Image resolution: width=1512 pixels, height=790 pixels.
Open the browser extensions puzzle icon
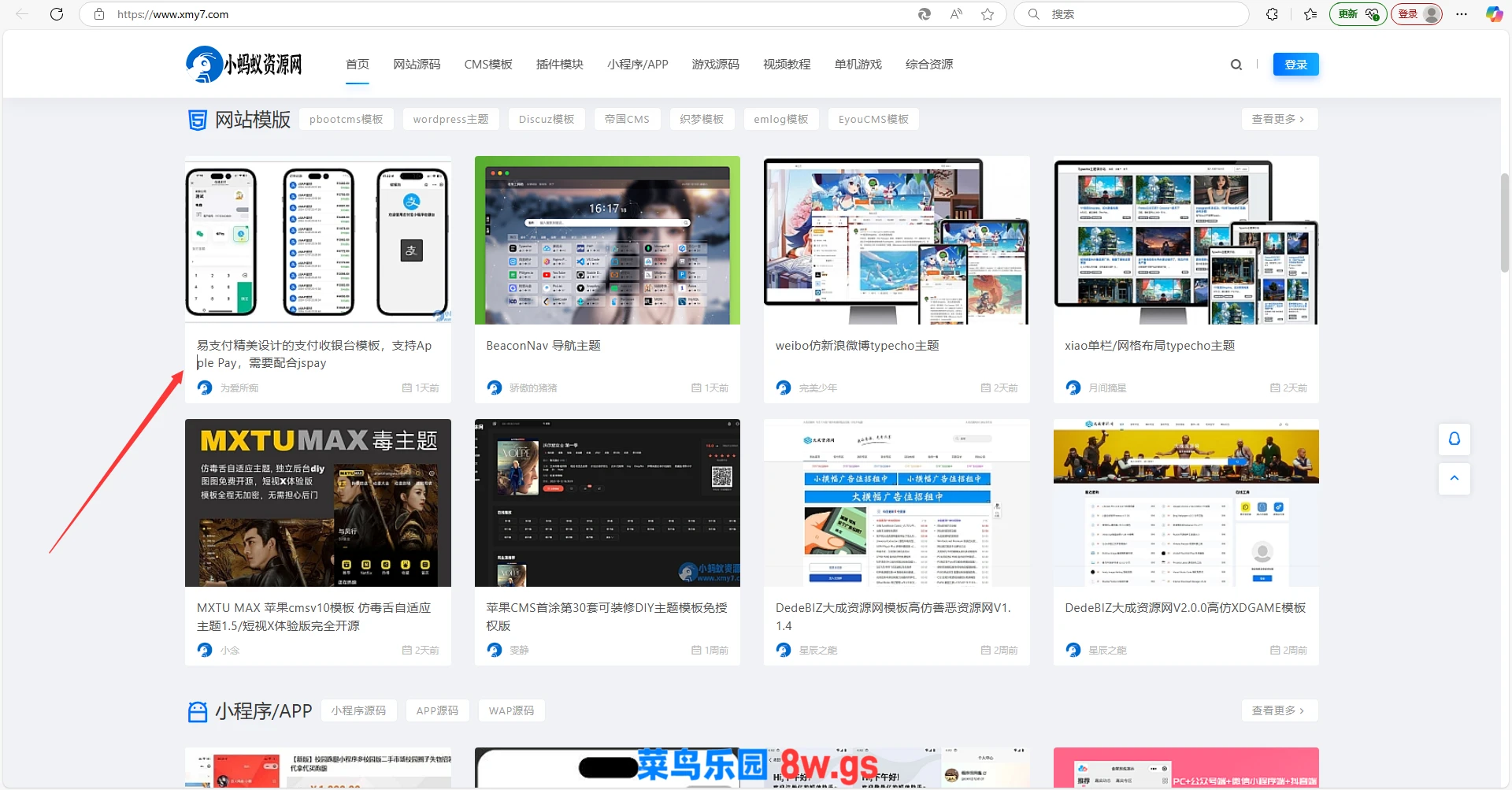(x=1272, y=14)
